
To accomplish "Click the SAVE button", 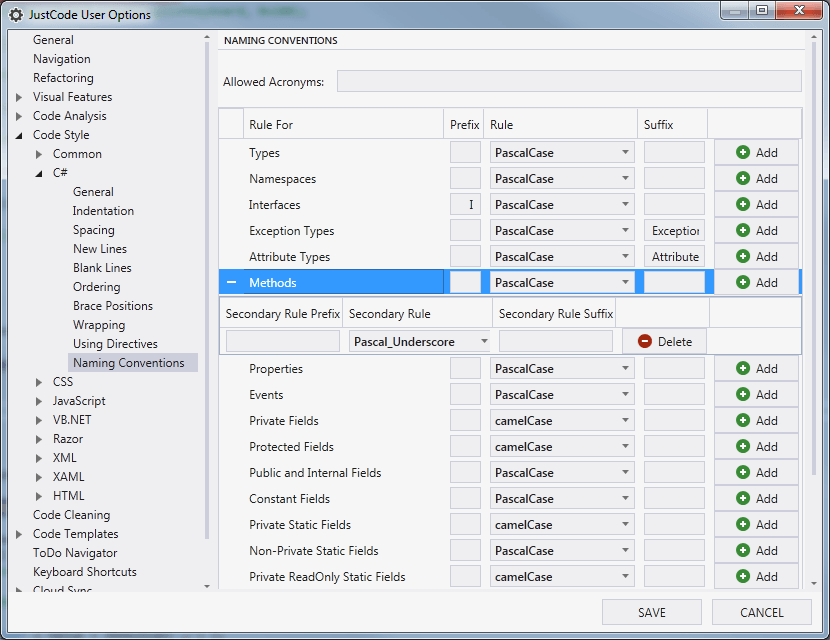I will point(651,612).
